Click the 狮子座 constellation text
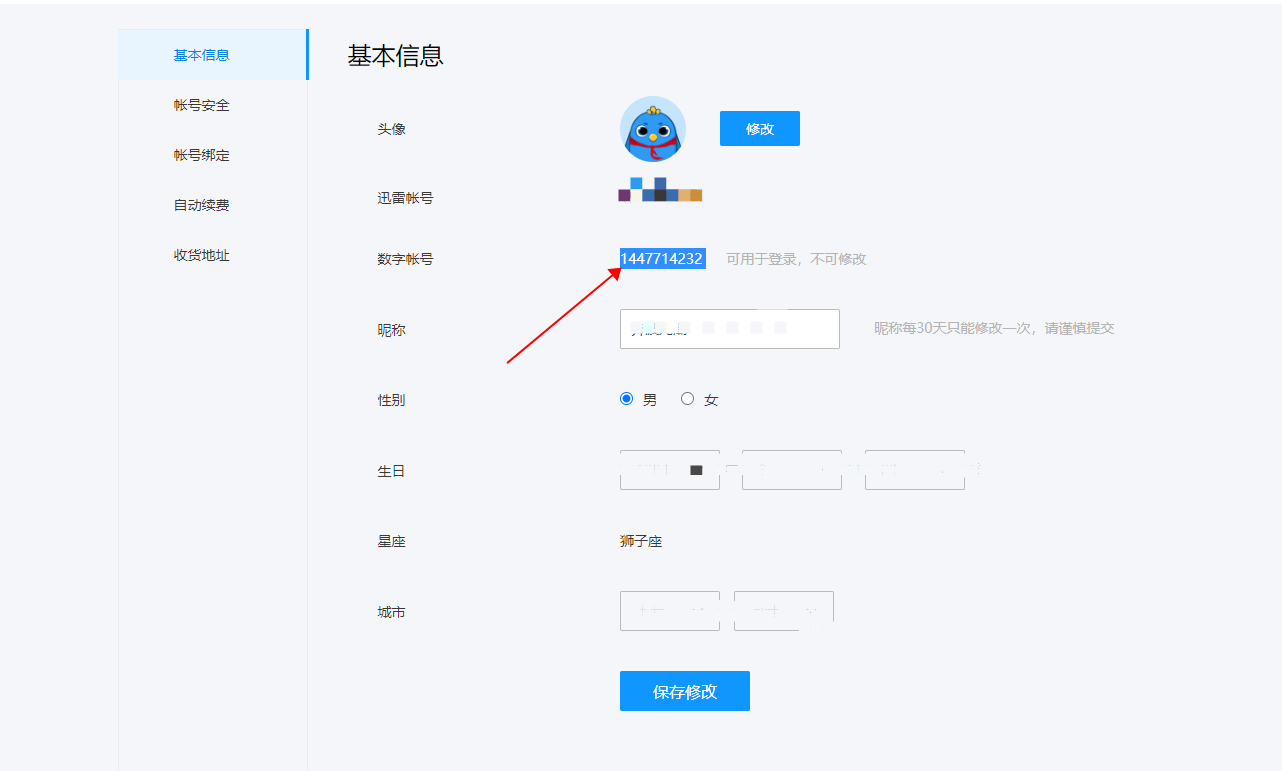 [641, 542]
